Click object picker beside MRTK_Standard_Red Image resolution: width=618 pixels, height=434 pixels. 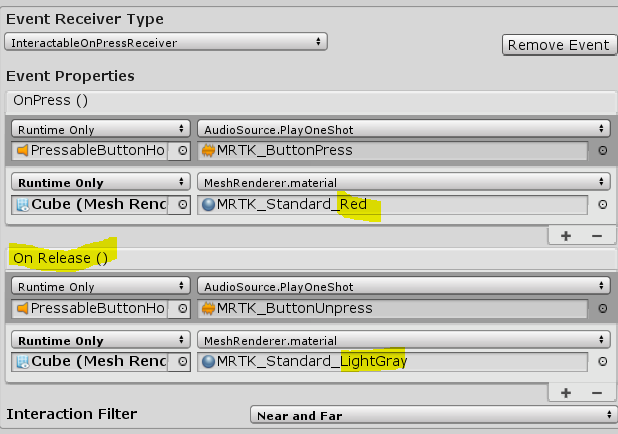[602, 204]
